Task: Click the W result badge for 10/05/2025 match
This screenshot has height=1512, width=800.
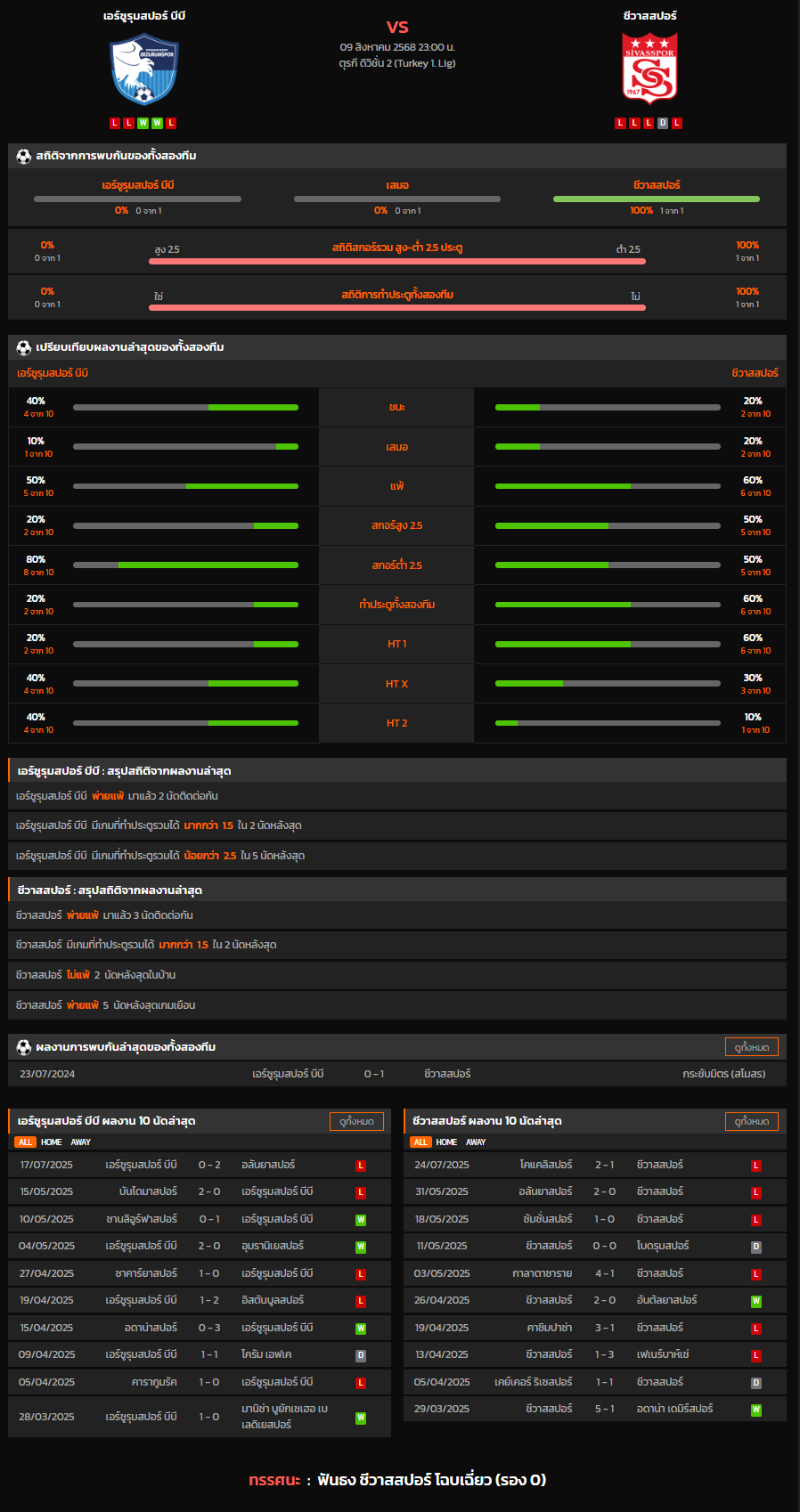Action: click(361, 1220)
